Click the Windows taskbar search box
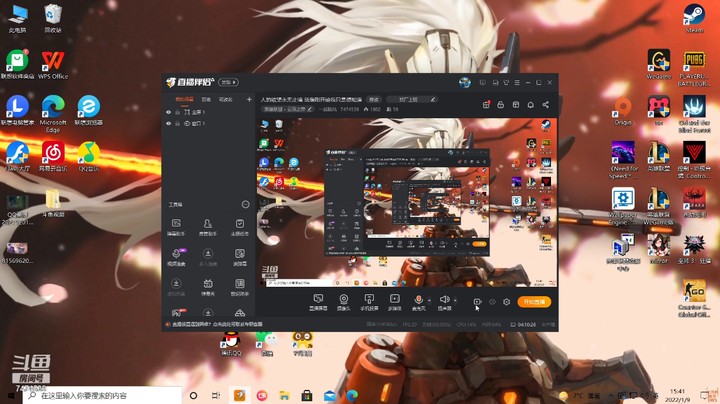Image resolution: width=720 pixels, height=404 pixels. point(102,395)
